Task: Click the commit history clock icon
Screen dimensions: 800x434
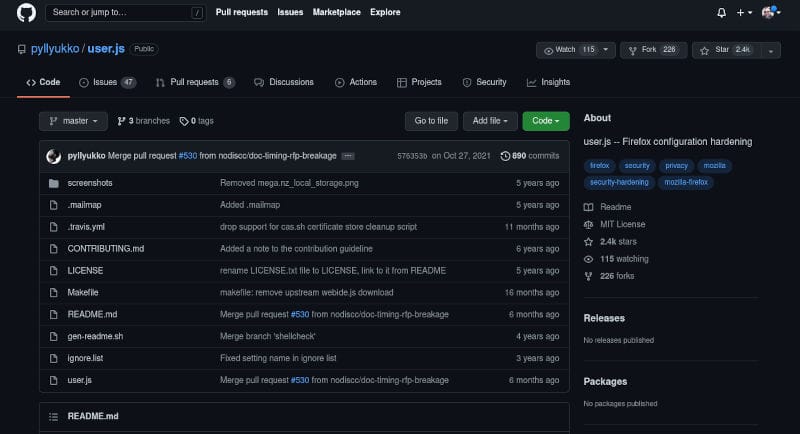Action: coord(505,156)
